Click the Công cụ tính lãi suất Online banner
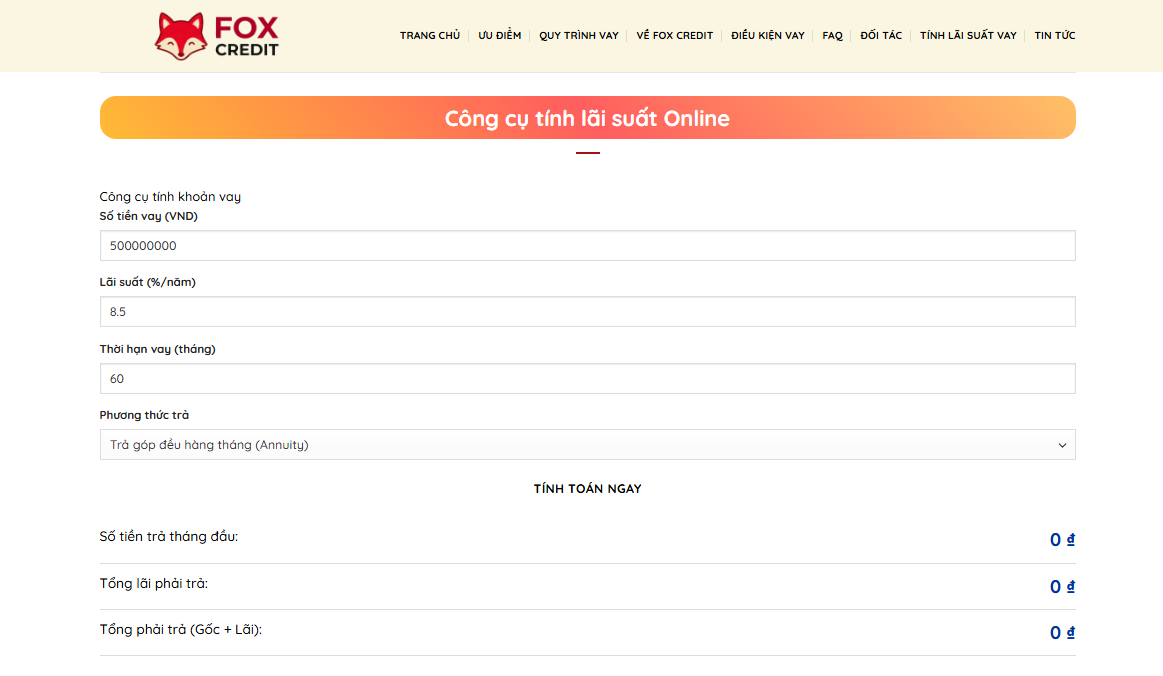 click(x=587, y=118)
